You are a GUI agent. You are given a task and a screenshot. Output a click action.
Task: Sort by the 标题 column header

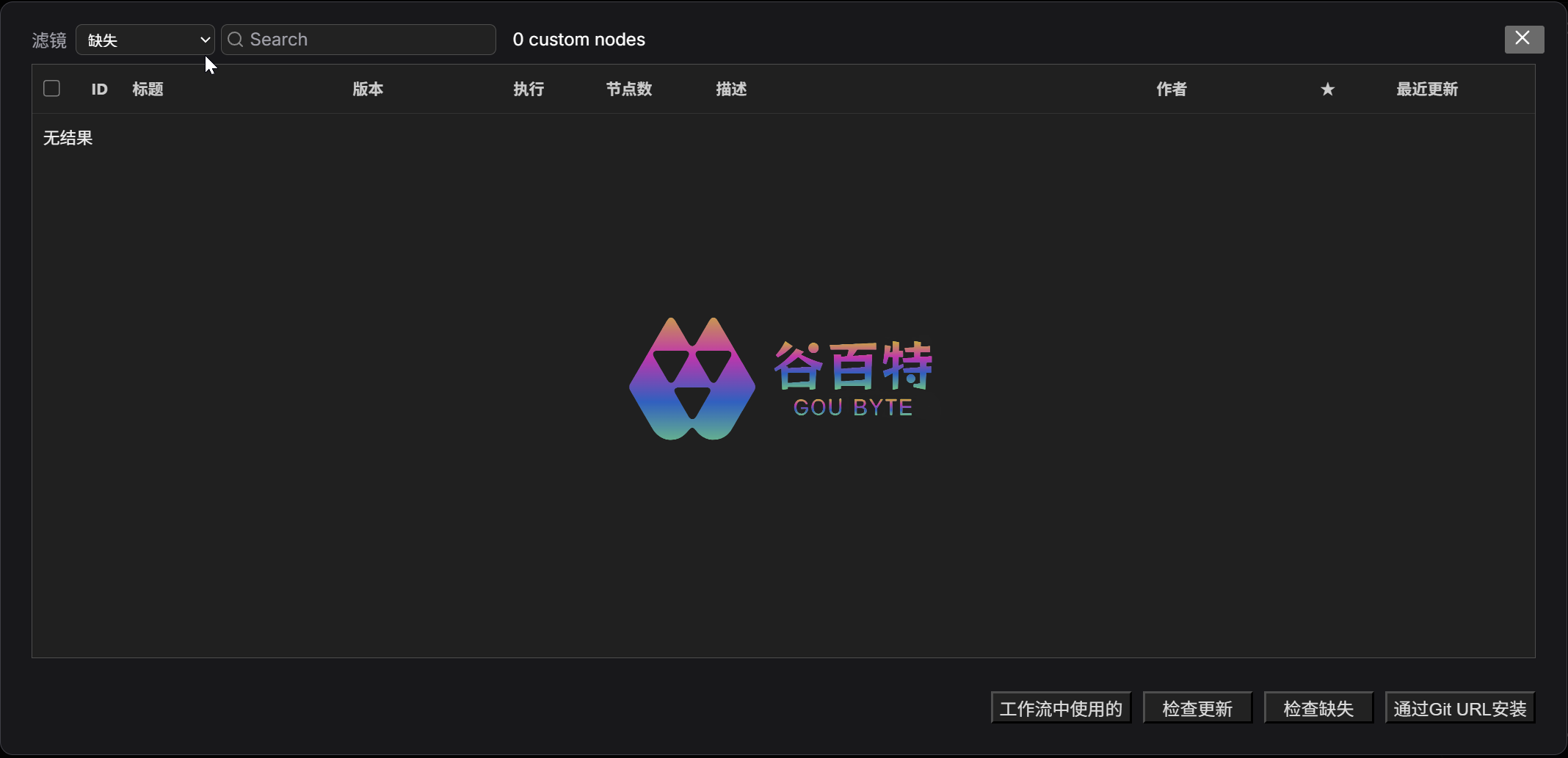[x=148, y=90]
